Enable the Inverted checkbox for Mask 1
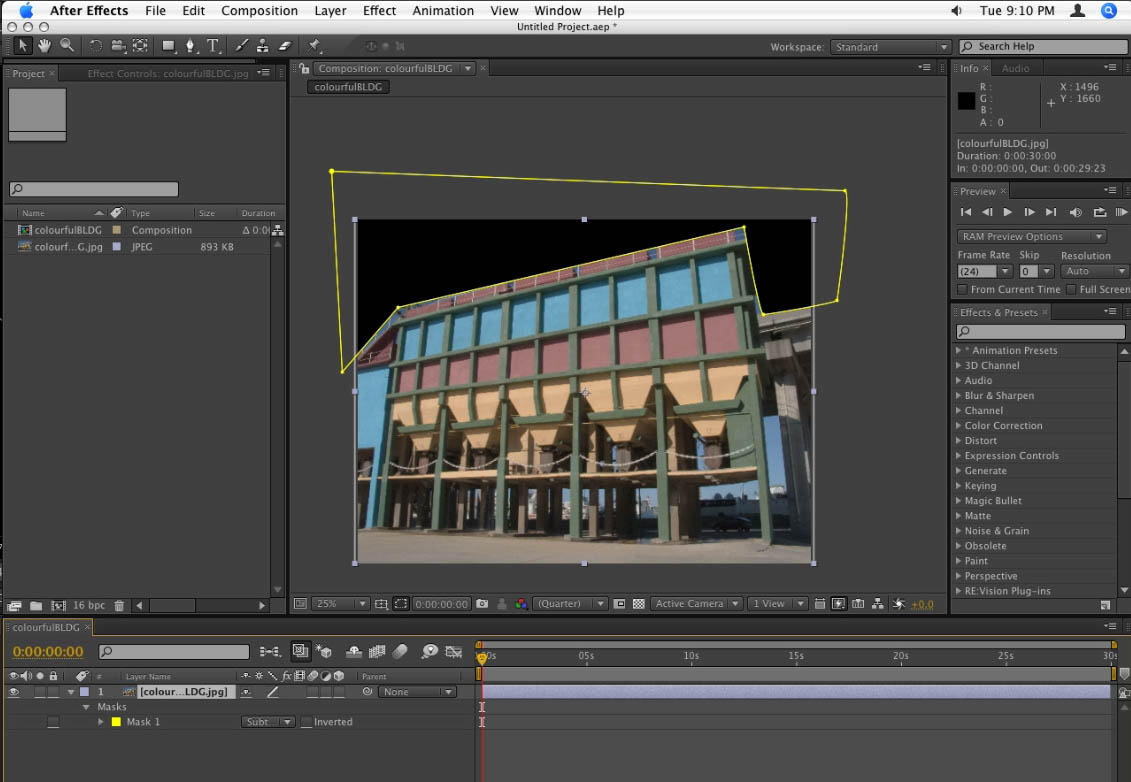The height and width of the screenshot is (782, 1131). point(306,722)
